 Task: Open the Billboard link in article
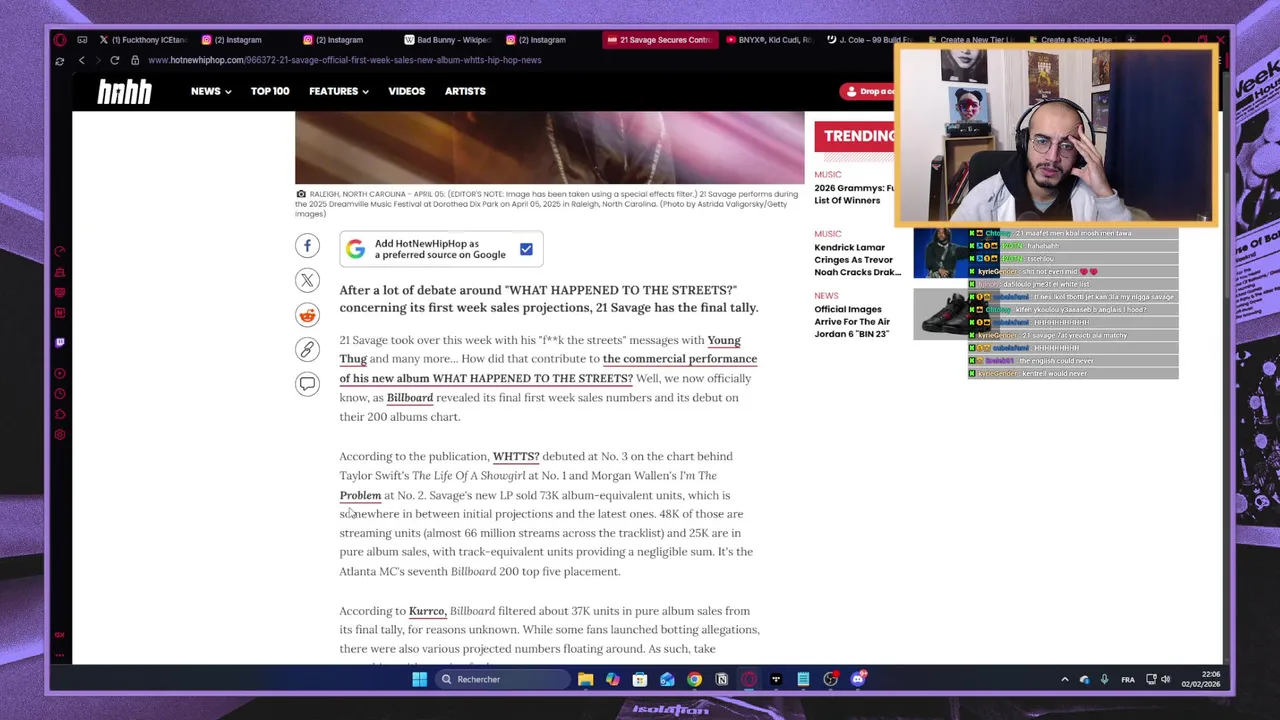click(410, 398)
